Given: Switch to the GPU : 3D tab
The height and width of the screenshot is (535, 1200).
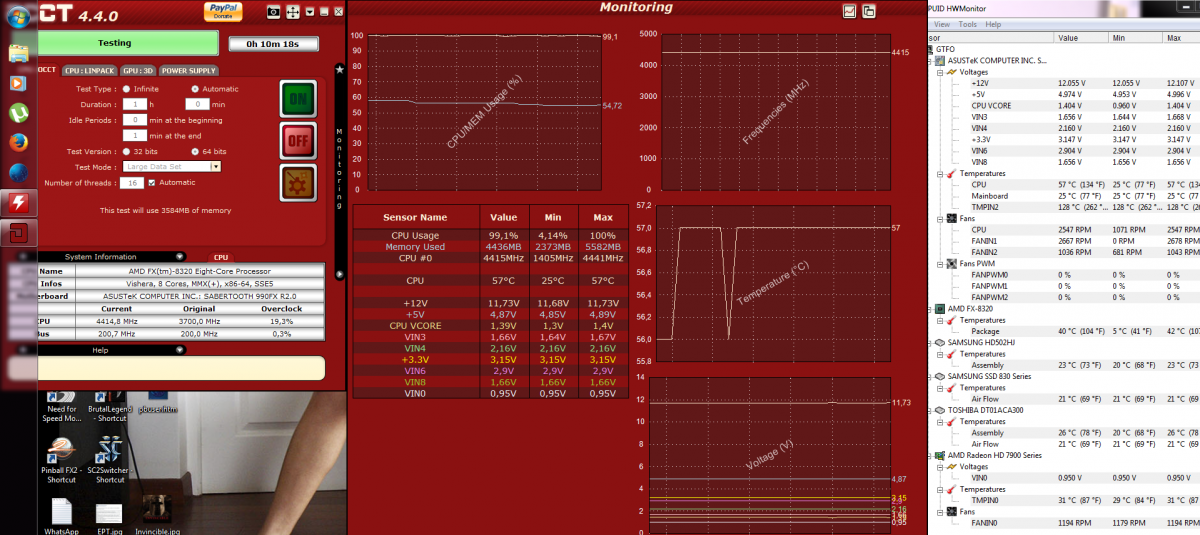Looking at the screenshot, I should click(138, 71).
